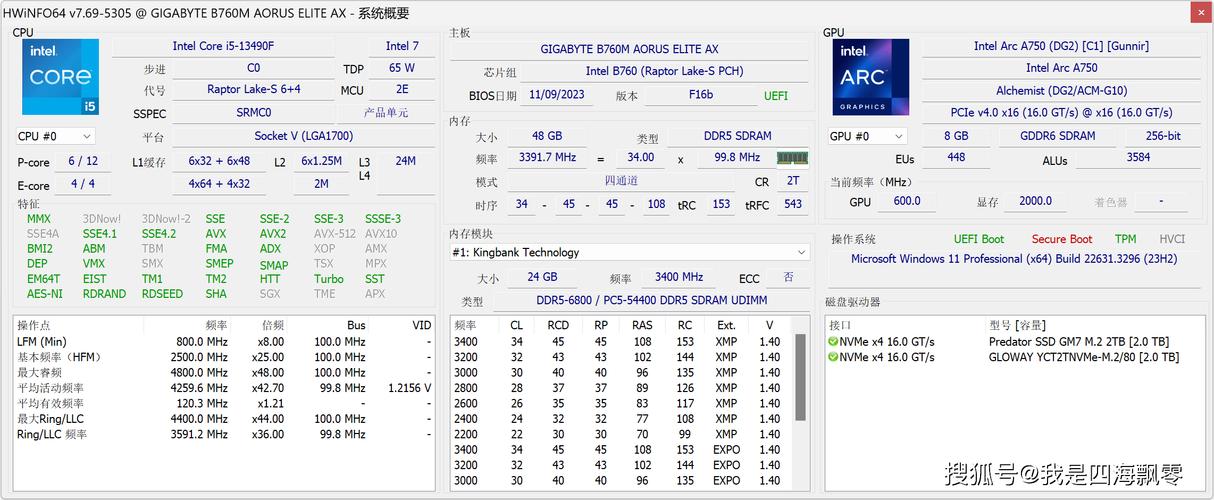Open the CPU #0 selector dropdown
The width and height of the screenshot is (1214, 500).
coord(55,136)
